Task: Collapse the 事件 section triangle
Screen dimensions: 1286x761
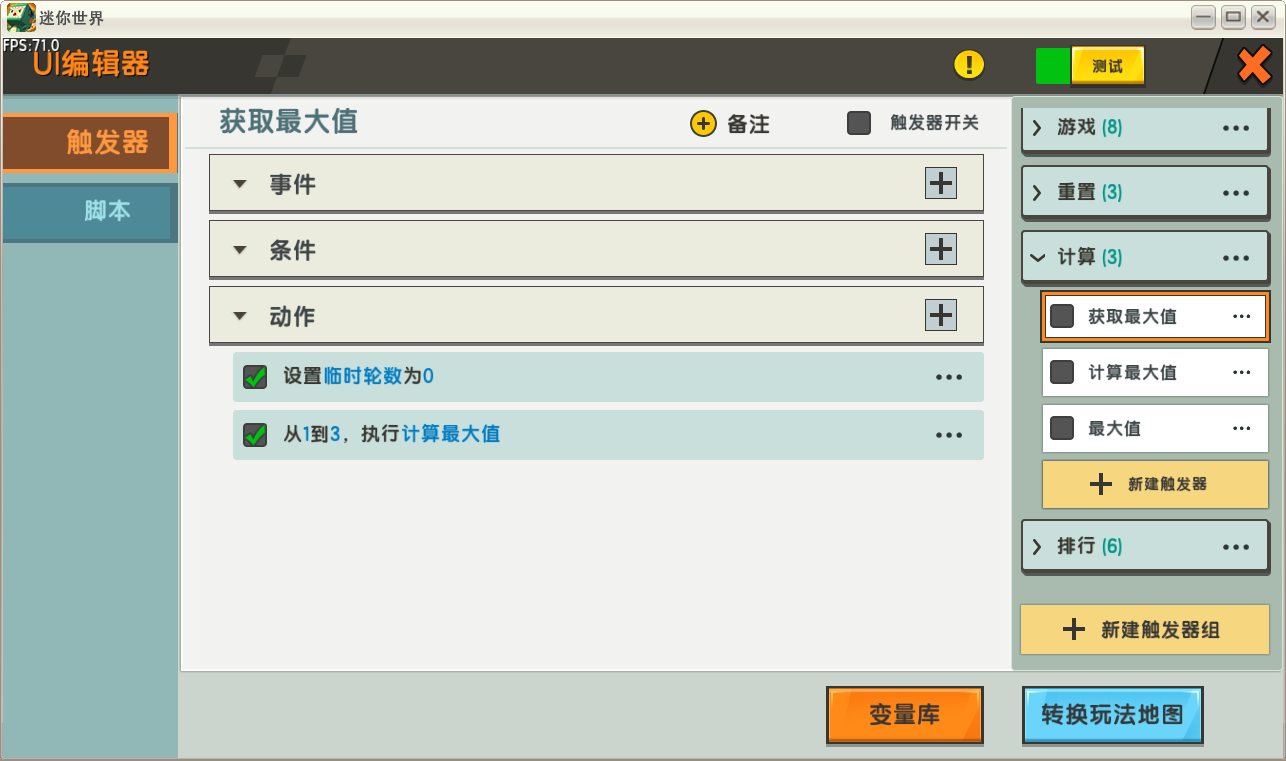Action: point(239,184)
